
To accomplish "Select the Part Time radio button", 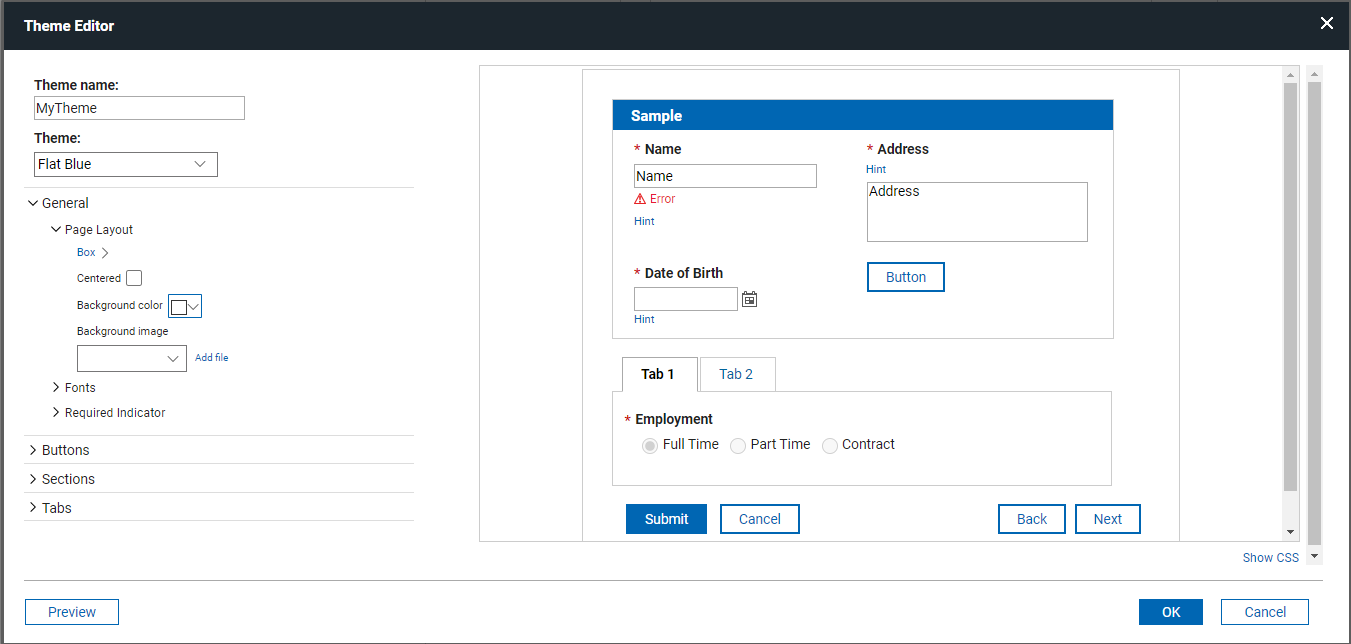I will 737,445.
